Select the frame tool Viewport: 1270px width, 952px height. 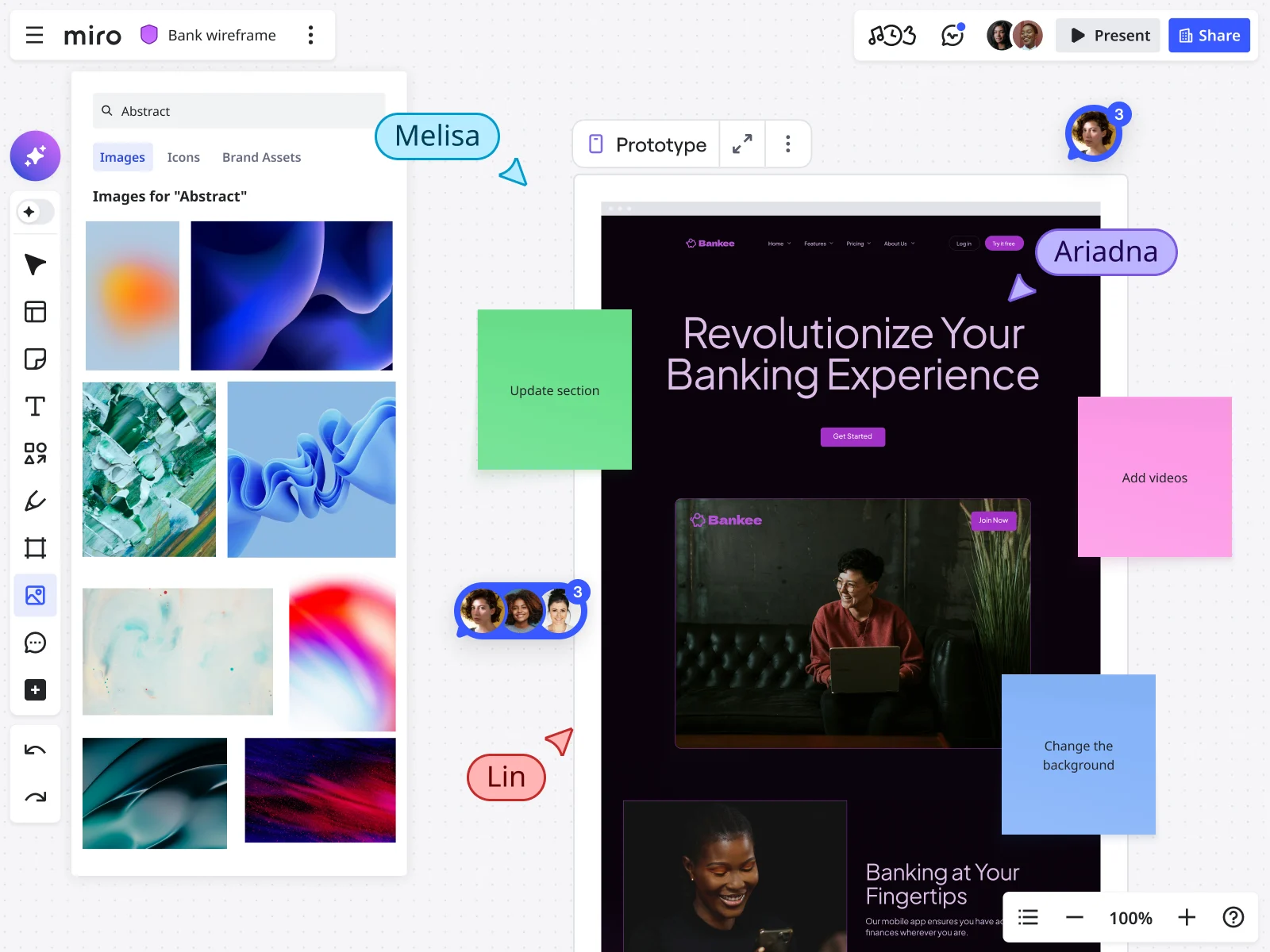35,547
